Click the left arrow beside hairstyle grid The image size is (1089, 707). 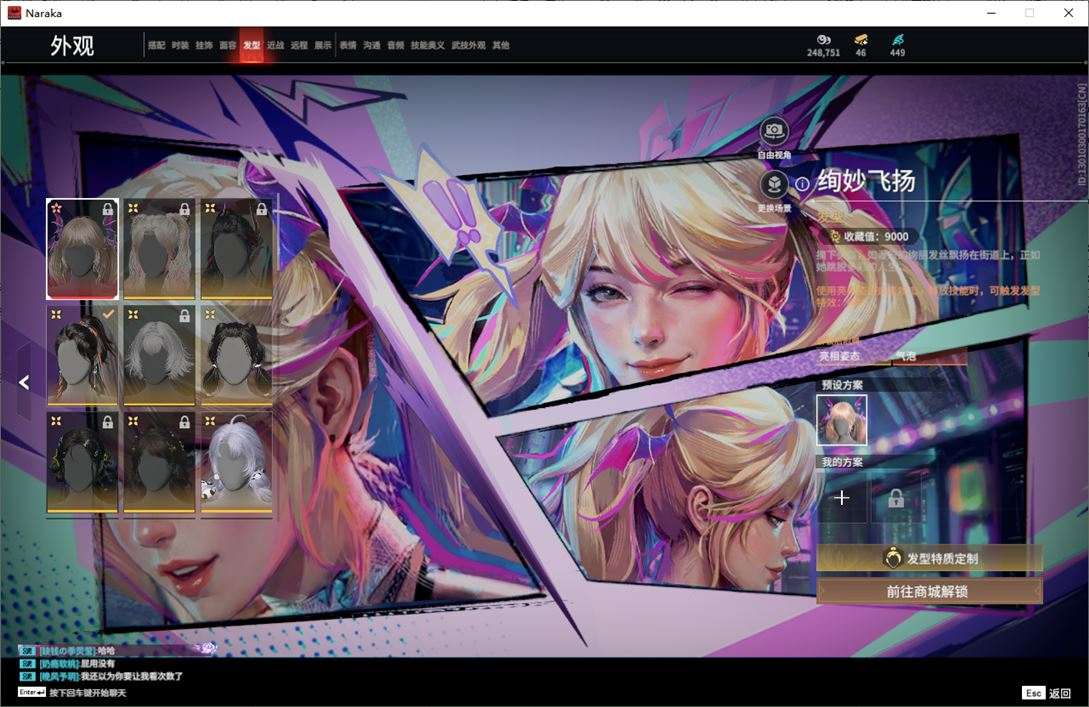24,382
